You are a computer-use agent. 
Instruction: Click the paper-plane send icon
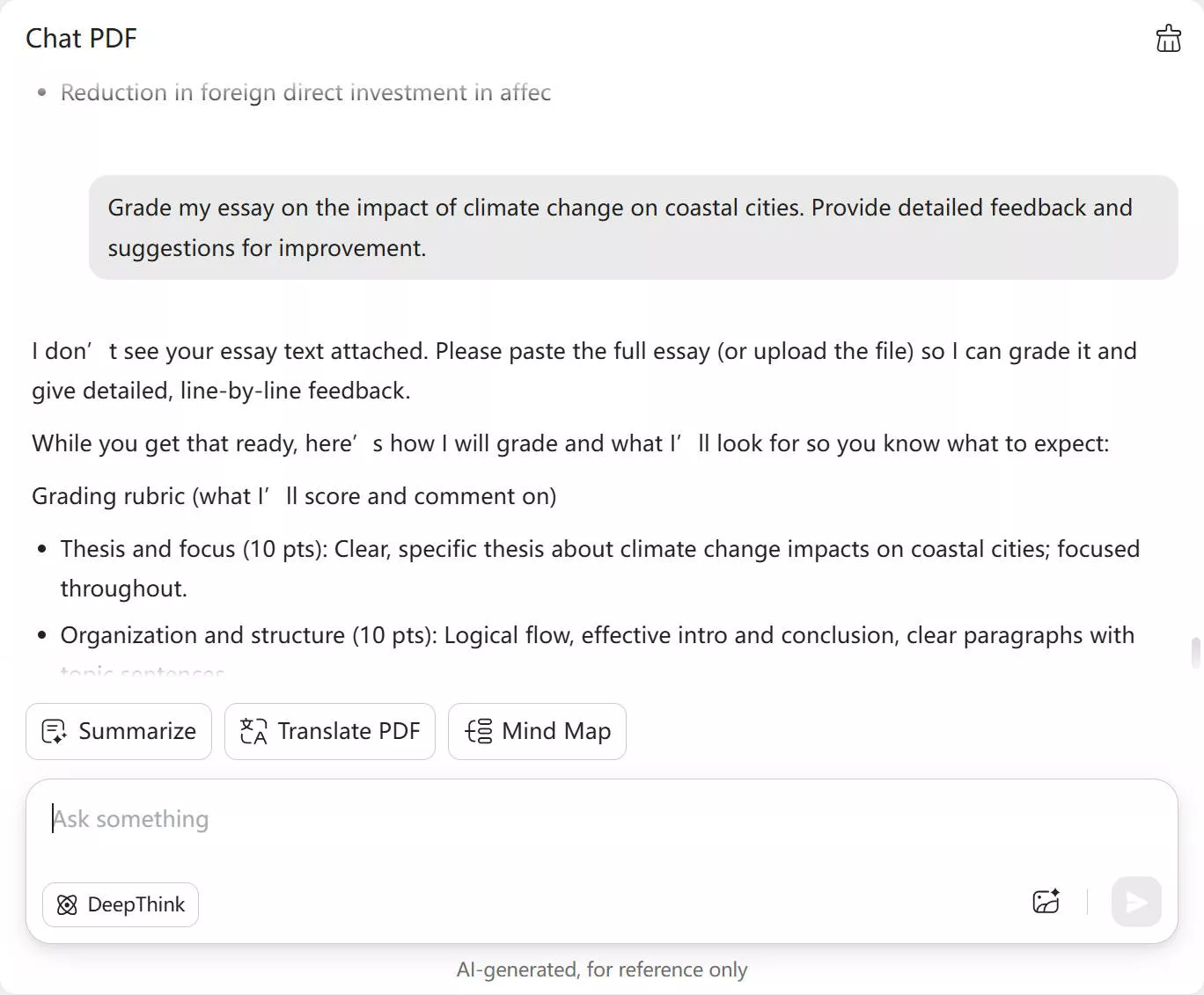[x=1136, y=902]
